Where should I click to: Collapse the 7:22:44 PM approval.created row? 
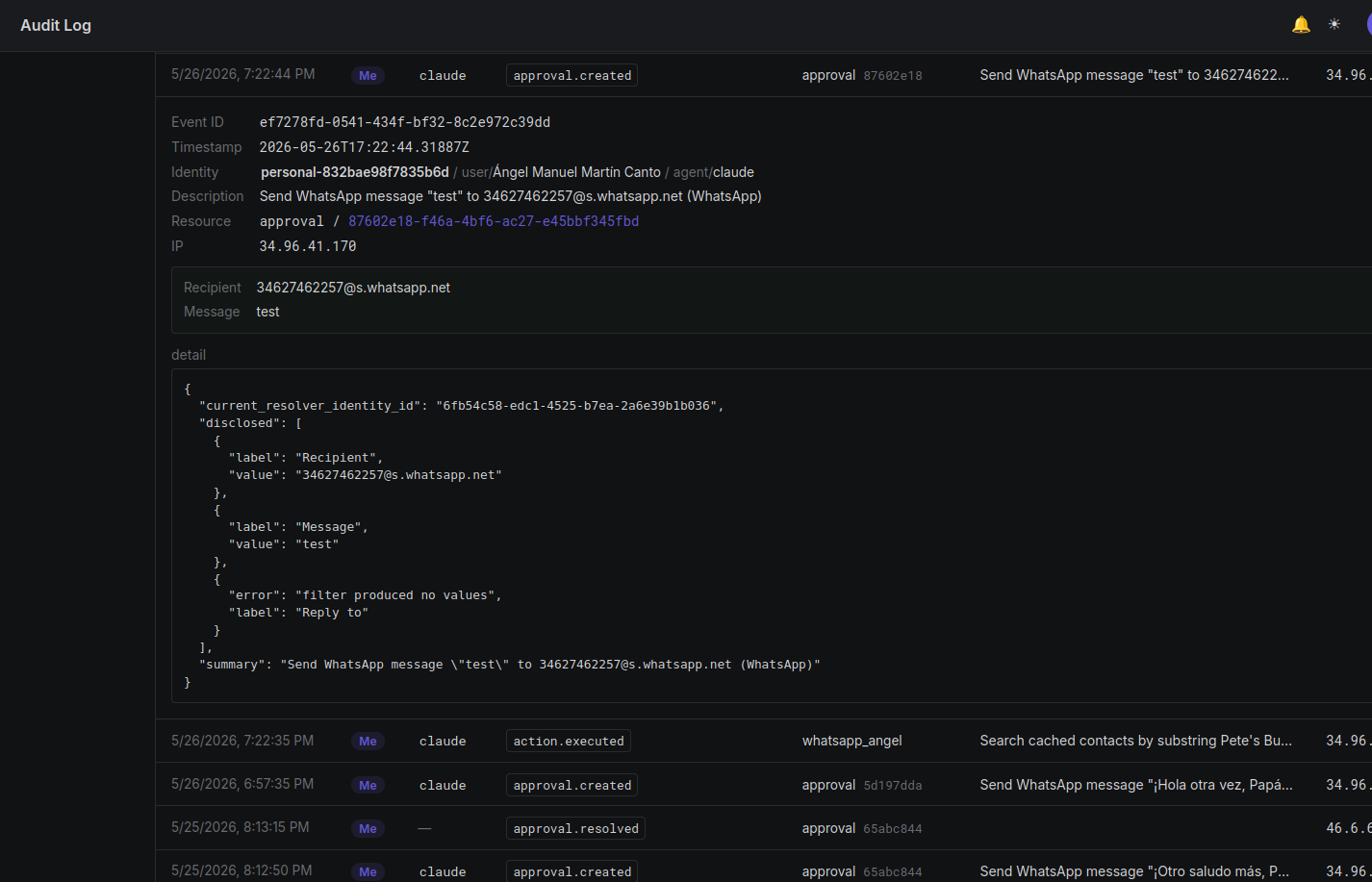(764, 75)
